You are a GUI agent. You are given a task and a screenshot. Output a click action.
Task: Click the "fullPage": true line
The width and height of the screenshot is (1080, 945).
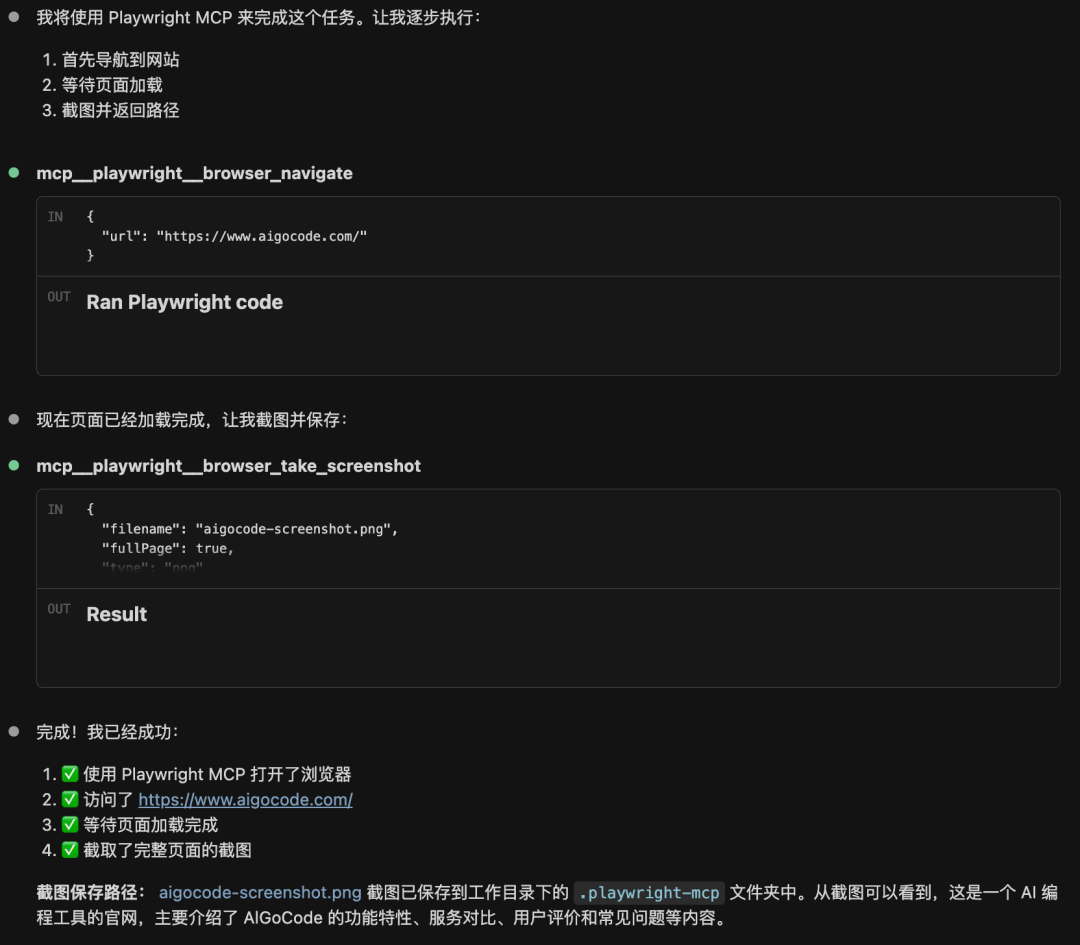point(167,548)
